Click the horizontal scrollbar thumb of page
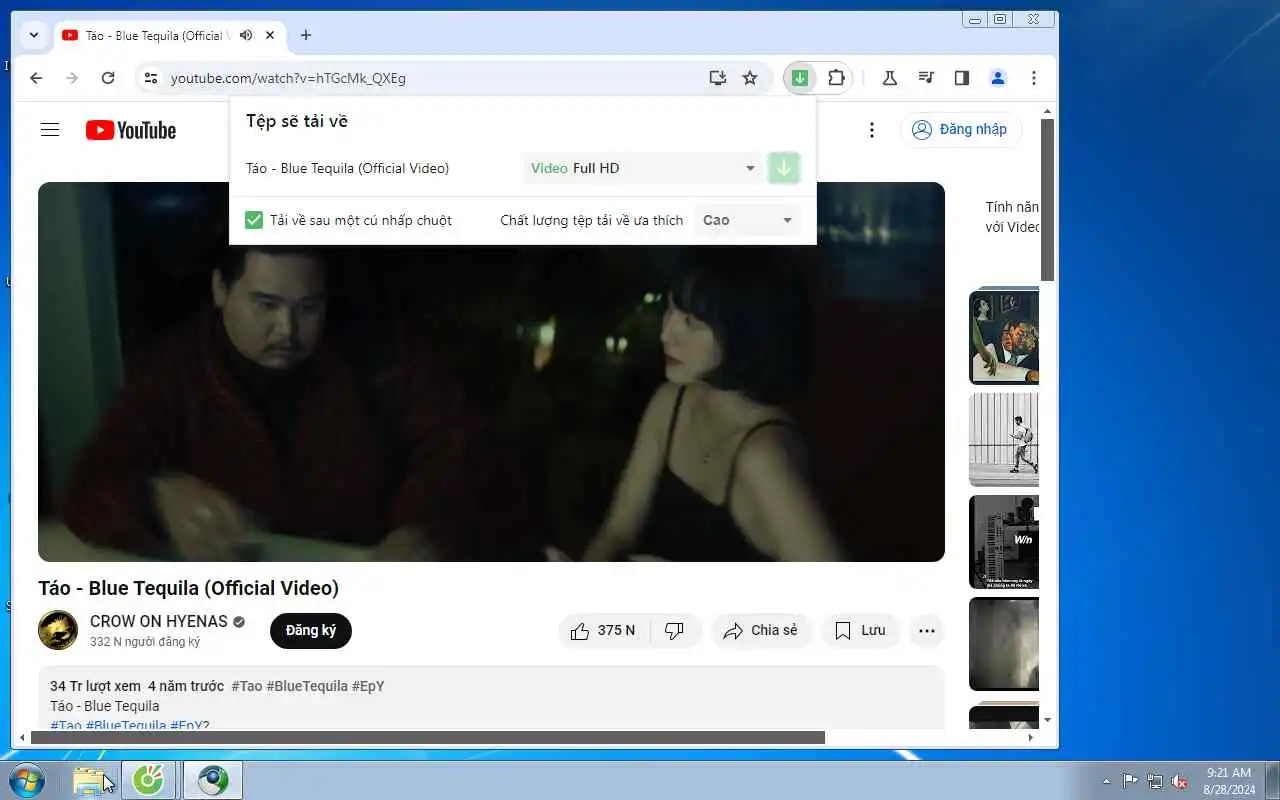This screenshot has width=1280, height=800. click(428, 738)
